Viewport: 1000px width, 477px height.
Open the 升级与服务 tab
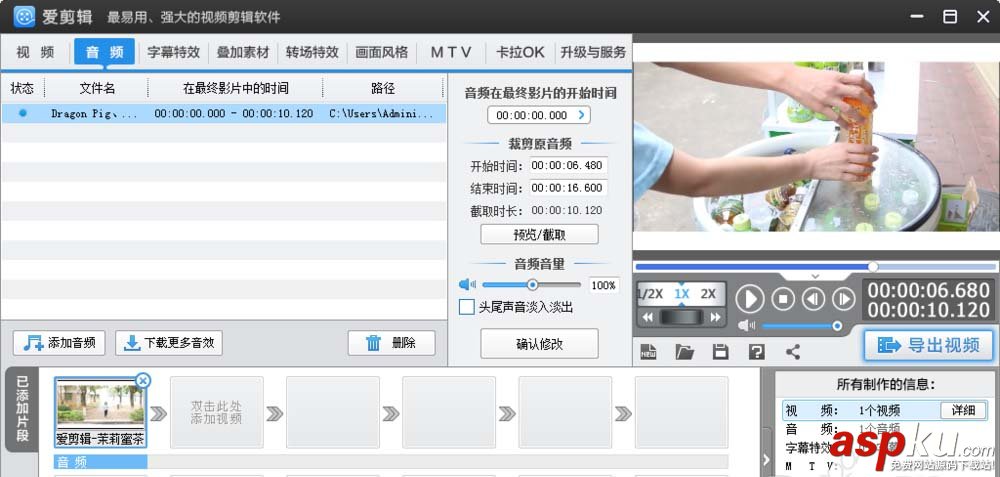[592, 52]
